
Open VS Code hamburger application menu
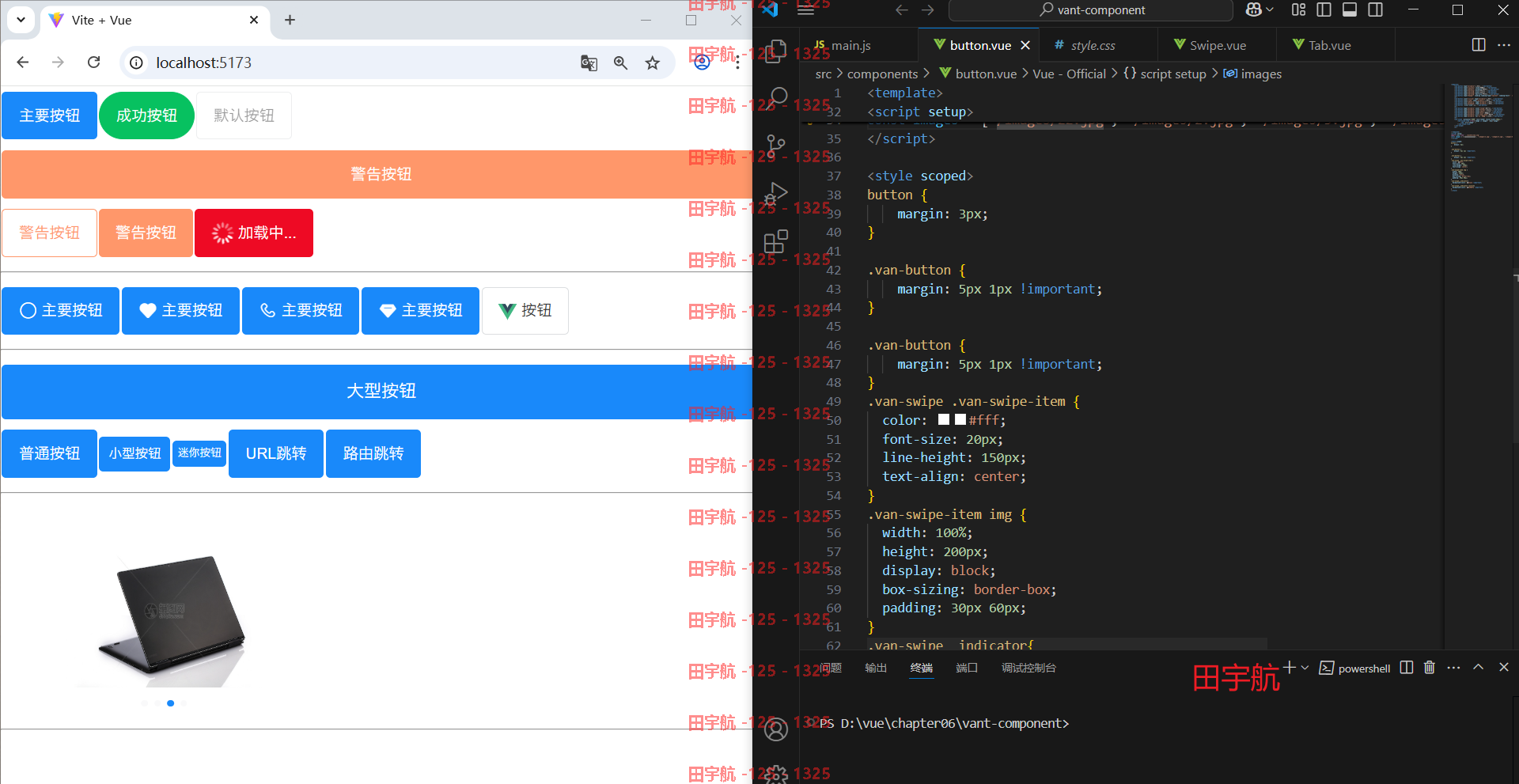[x=805, y=10]
